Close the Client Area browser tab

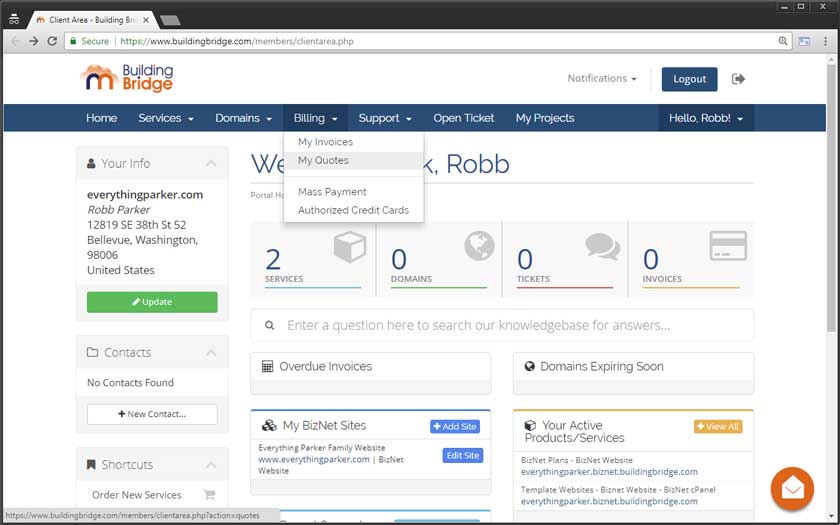[x=146, y=20]
